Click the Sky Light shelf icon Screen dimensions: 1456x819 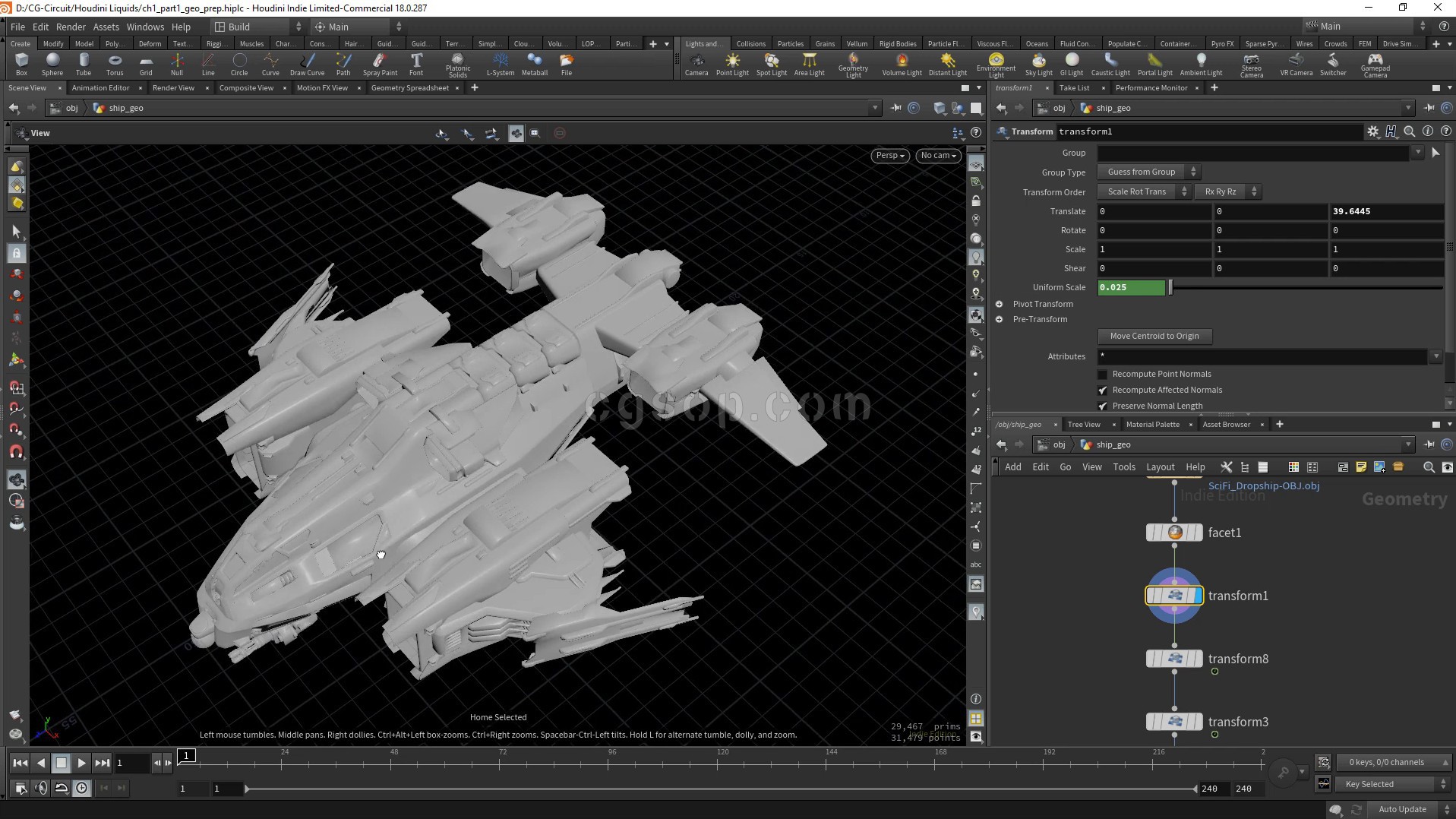(1038, 64)
